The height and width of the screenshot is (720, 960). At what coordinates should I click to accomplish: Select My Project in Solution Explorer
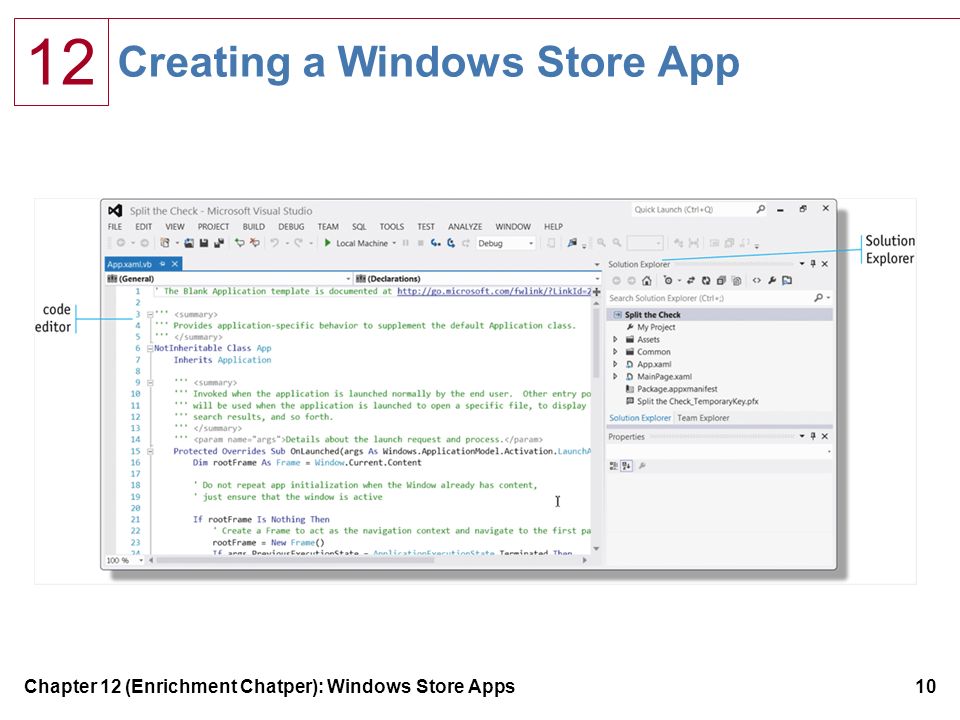[650, 327]
